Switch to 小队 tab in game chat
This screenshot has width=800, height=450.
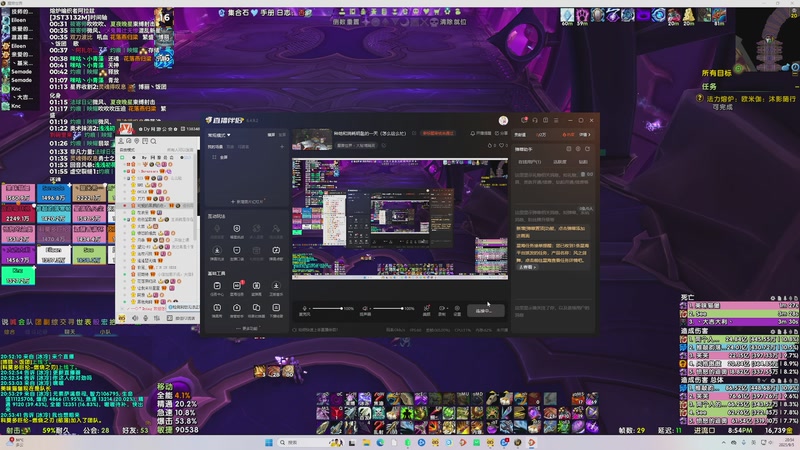pos(105,332)
